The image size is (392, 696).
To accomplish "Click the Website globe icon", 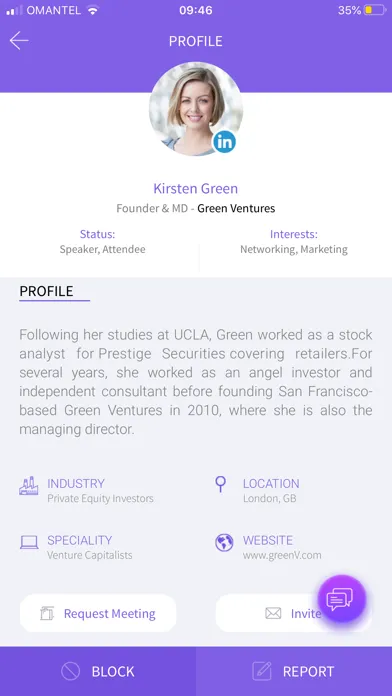I will (224, 542).
